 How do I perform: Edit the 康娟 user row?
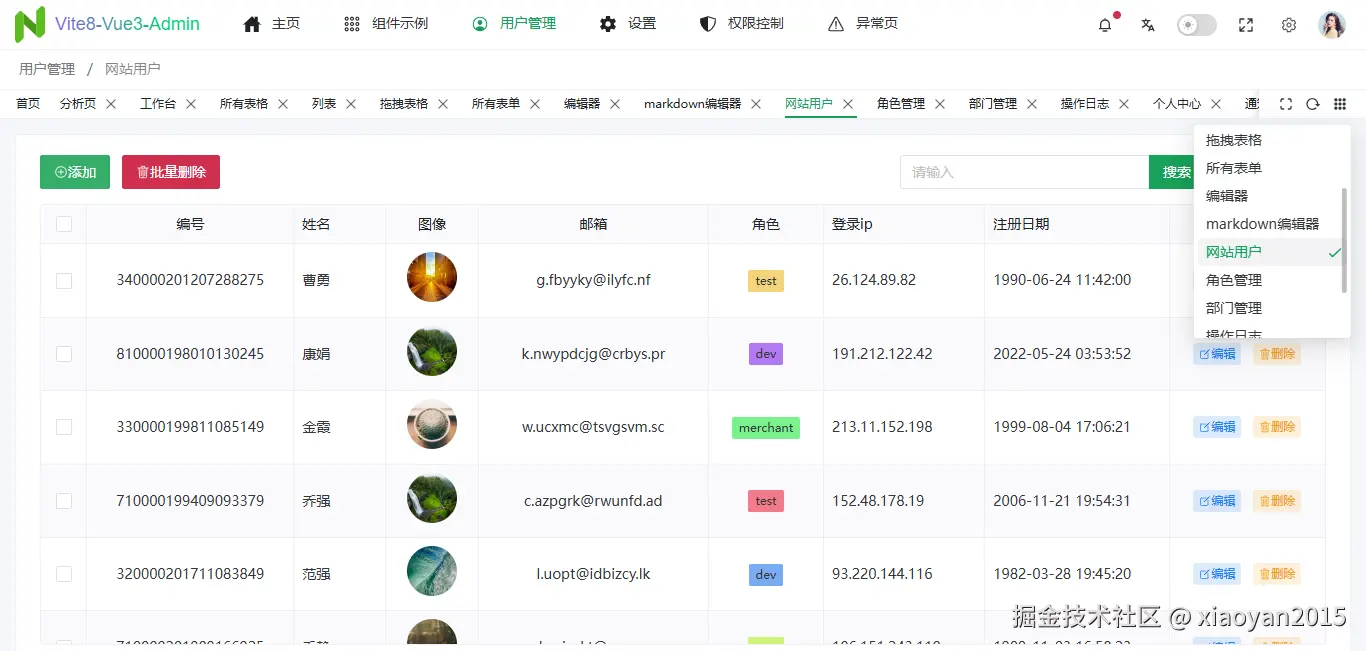pos(1217,354)
